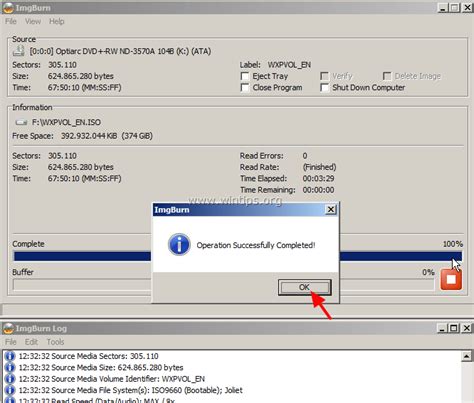Click the red stop button
Viewport: 474px width, 403px height.
tap(451, 279)
